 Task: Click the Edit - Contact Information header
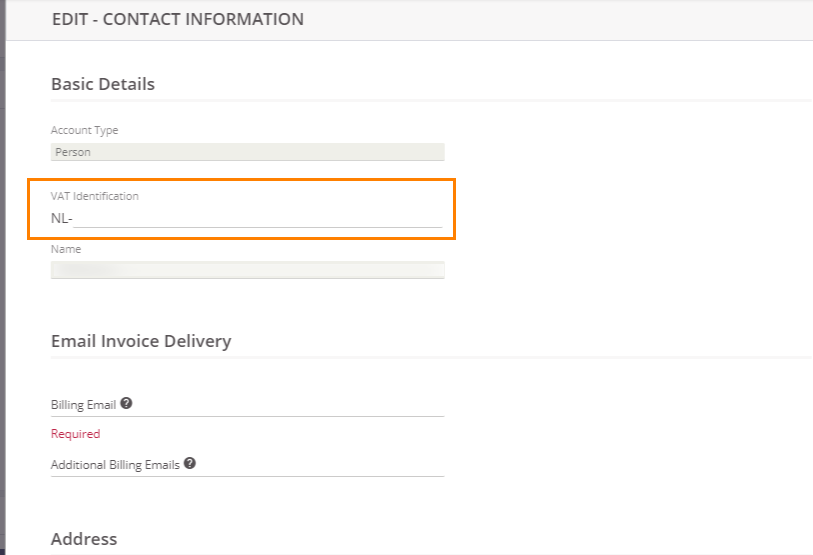[178, 19]
